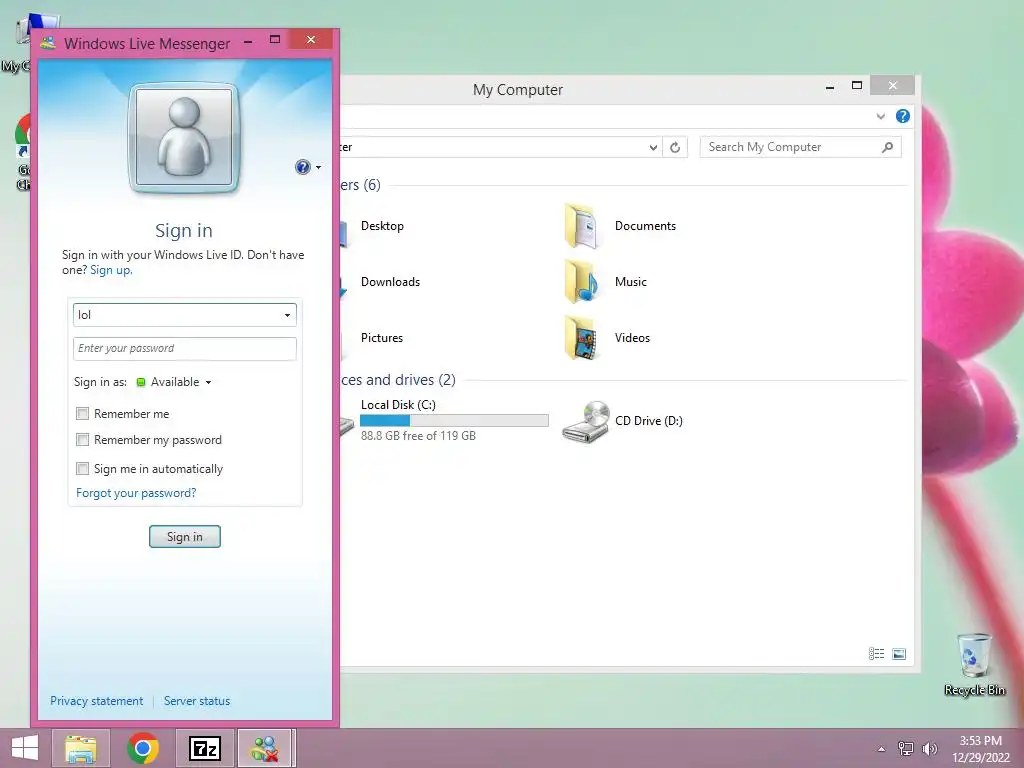Open the Forgot your password link
1024x768 pixels.
[x=136, y=493]
